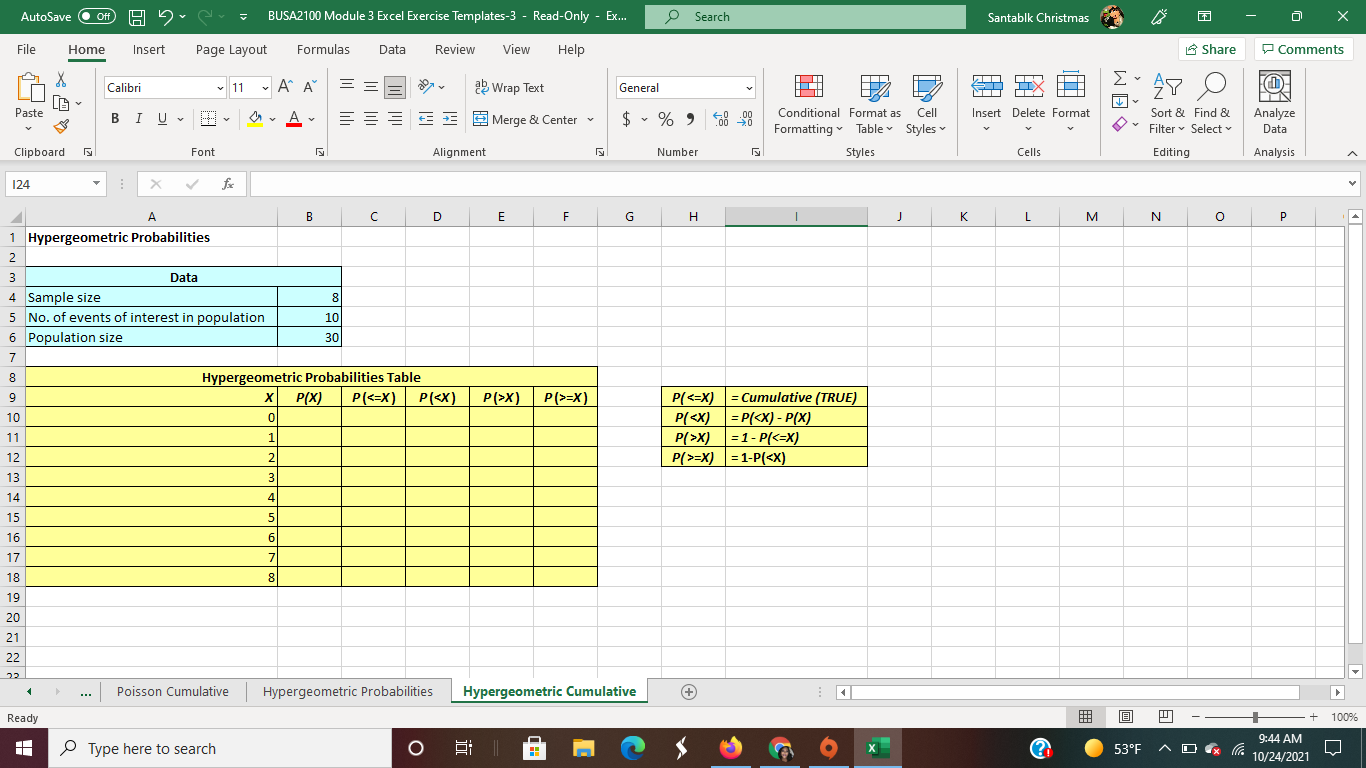Screen dimensions: 1366x768
Task: Click the Share button
Action: pyautogui.click(x=1210, y=48)
